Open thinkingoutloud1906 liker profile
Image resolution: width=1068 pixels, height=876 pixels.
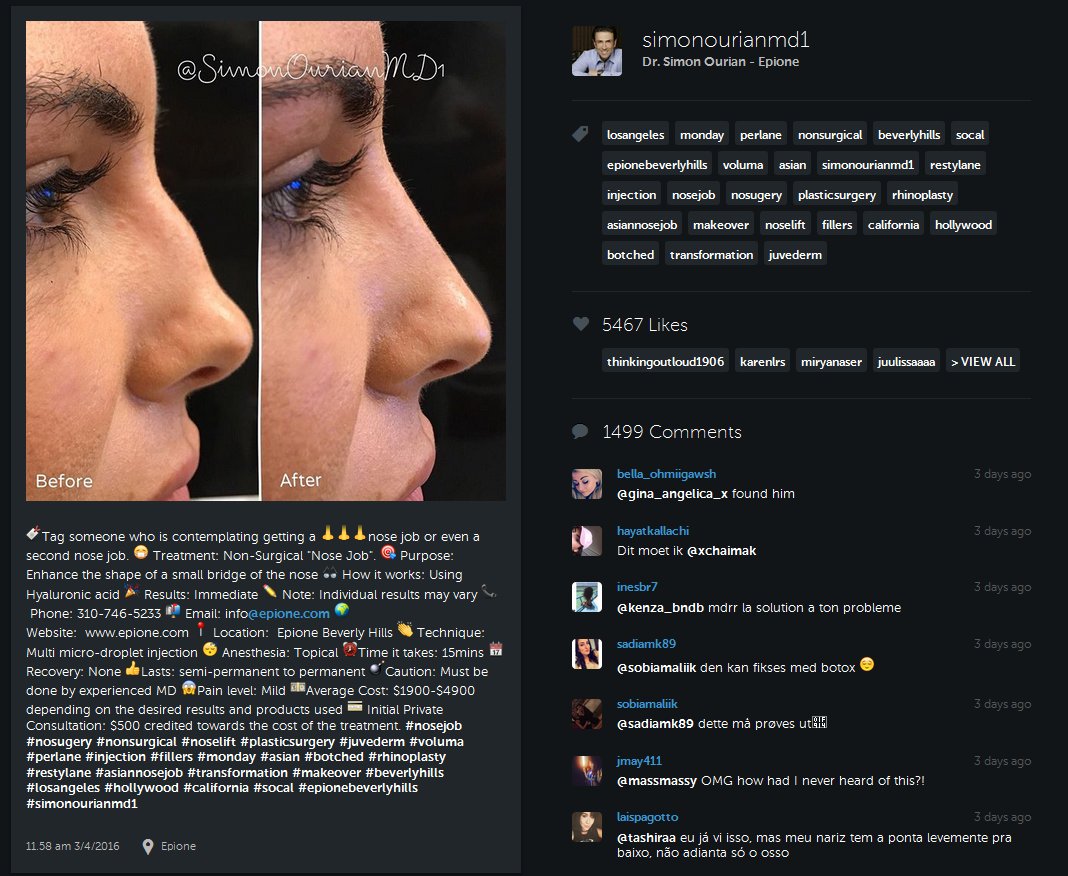665,362
